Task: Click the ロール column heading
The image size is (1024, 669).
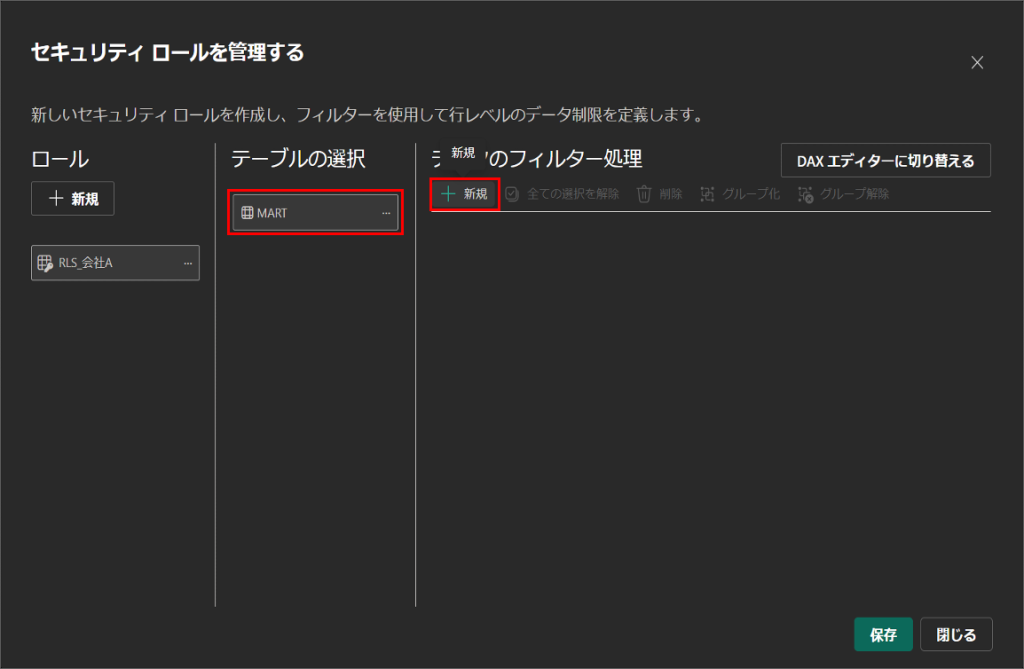Action: (60, 158)
